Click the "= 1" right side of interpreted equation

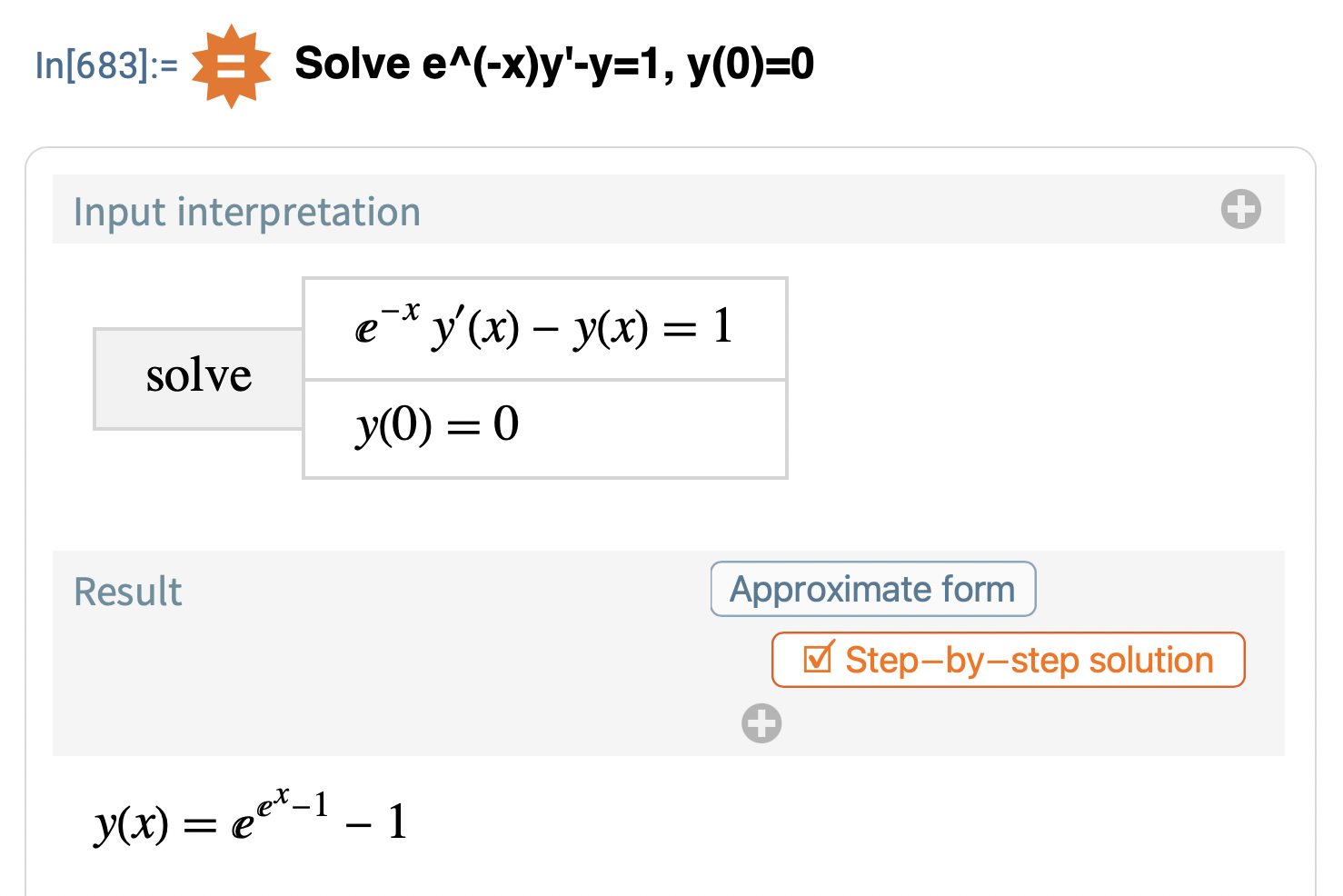coord(699,328)
